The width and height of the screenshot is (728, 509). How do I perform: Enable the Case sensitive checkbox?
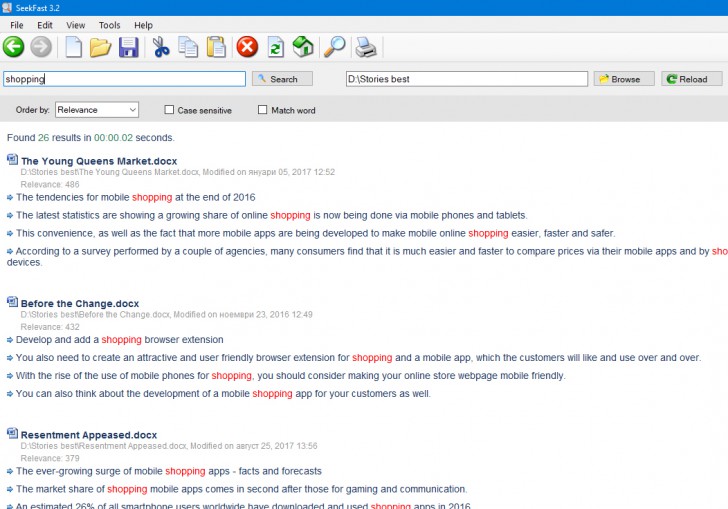(169, 110)
